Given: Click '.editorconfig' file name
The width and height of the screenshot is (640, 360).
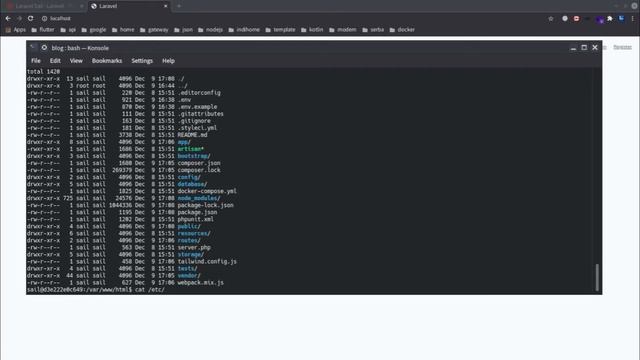Looking at the screenshot, I should (199, 93).
